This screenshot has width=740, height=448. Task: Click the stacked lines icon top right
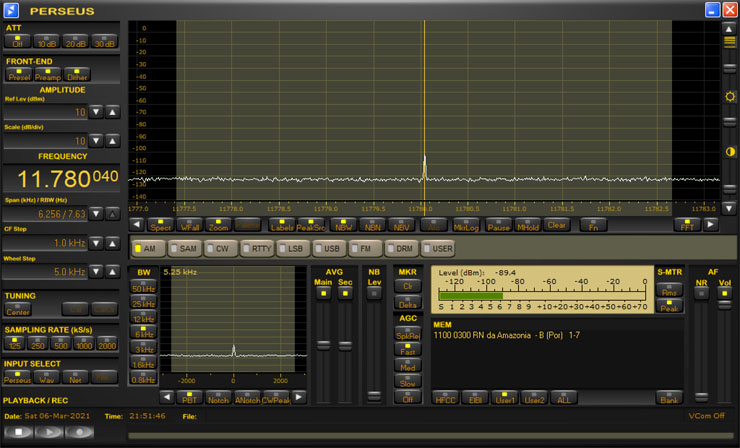730,42
